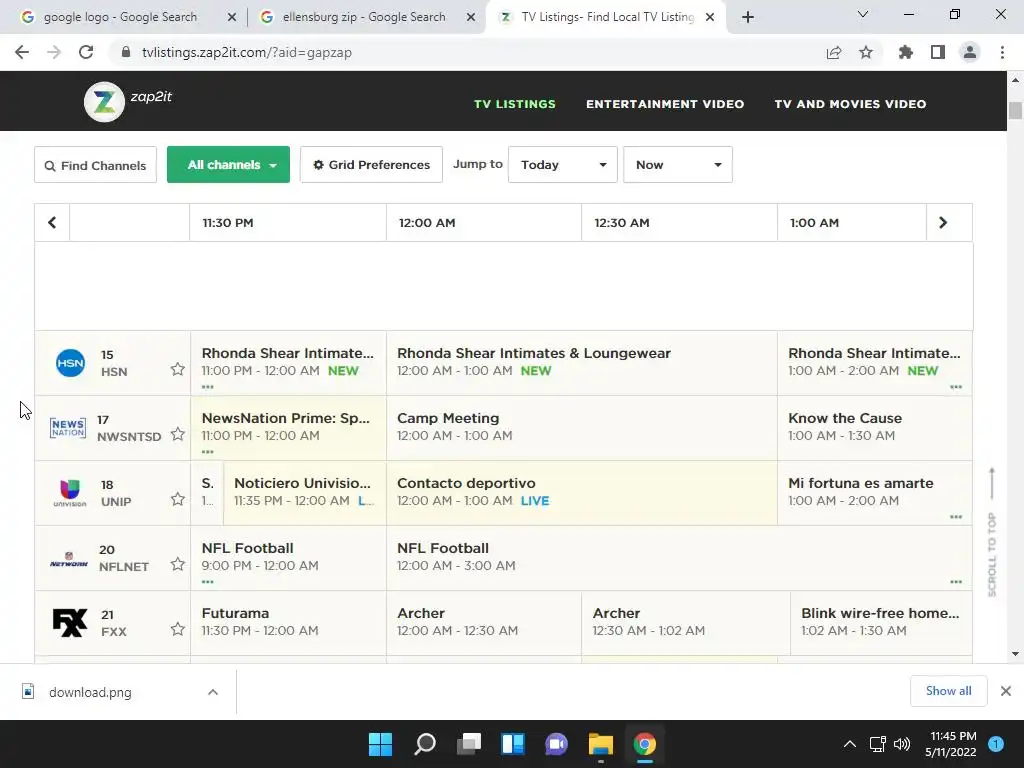Screen dimensions: 1024x768
Task: Open Grid Preferences settings
Action: (371, 165)
